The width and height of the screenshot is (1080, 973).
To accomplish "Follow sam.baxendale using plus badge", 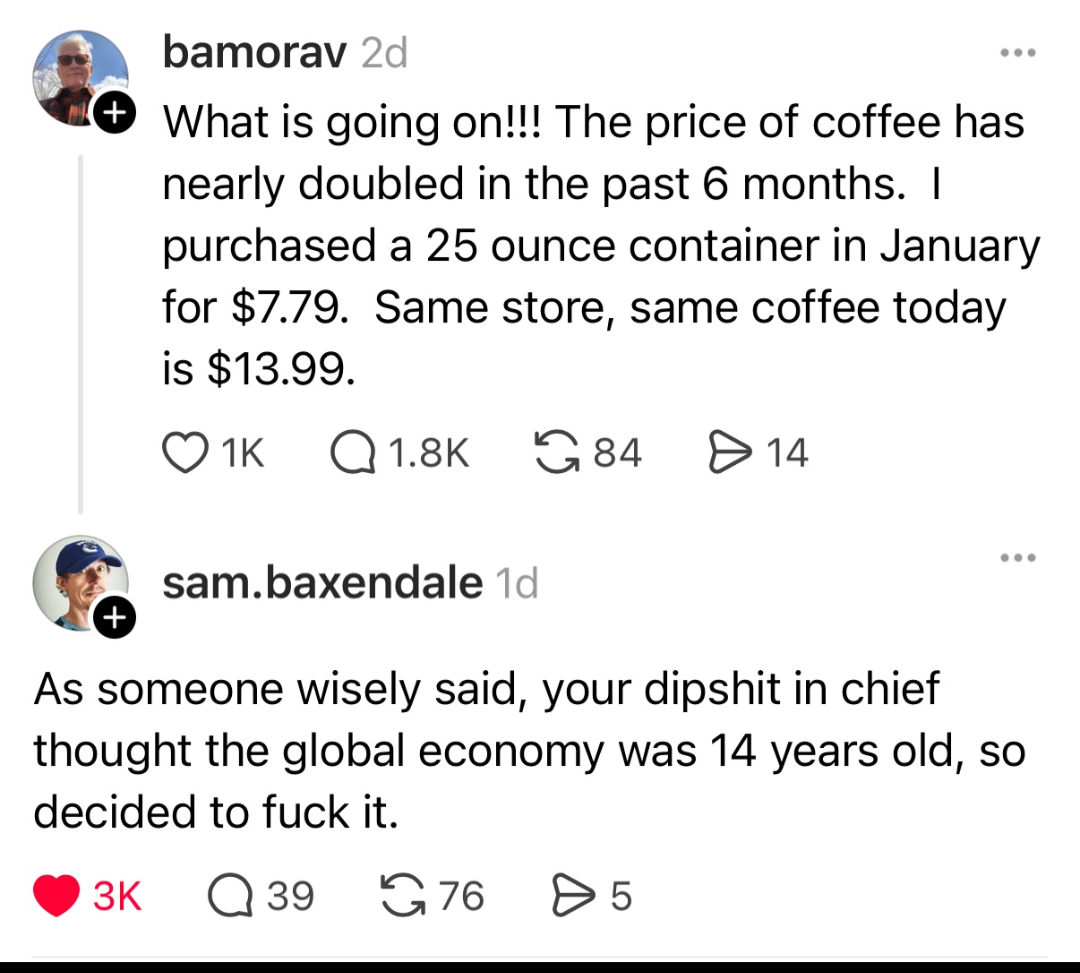I will pos(116,620).
